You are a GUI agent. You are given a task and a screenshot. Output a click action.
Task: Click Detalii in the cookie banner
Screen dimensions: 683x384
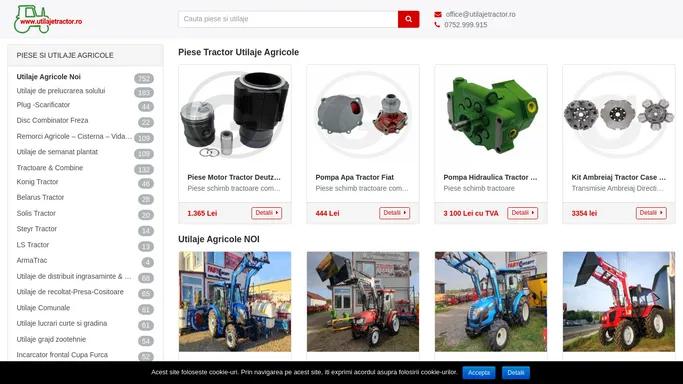pos(516,373)
